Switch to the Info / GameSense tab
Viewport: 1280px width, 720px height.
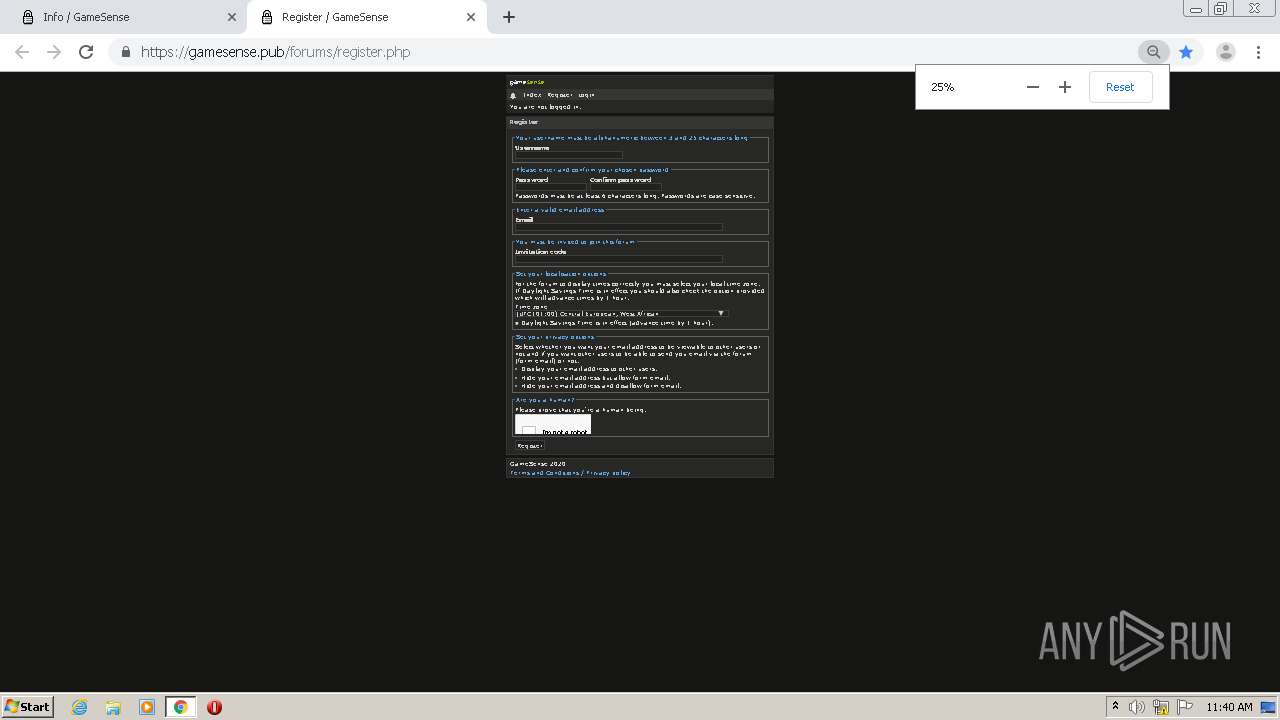126,17
